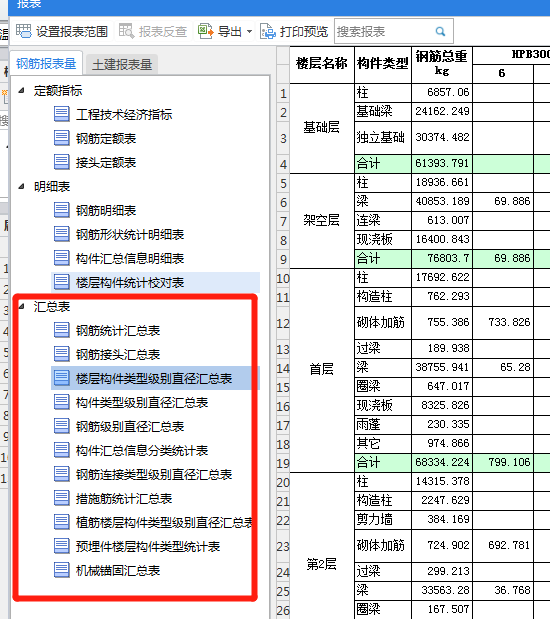Click icon beside 钢筋级别直径汇总表
550x619 pixels.
(x=62, y=426)
